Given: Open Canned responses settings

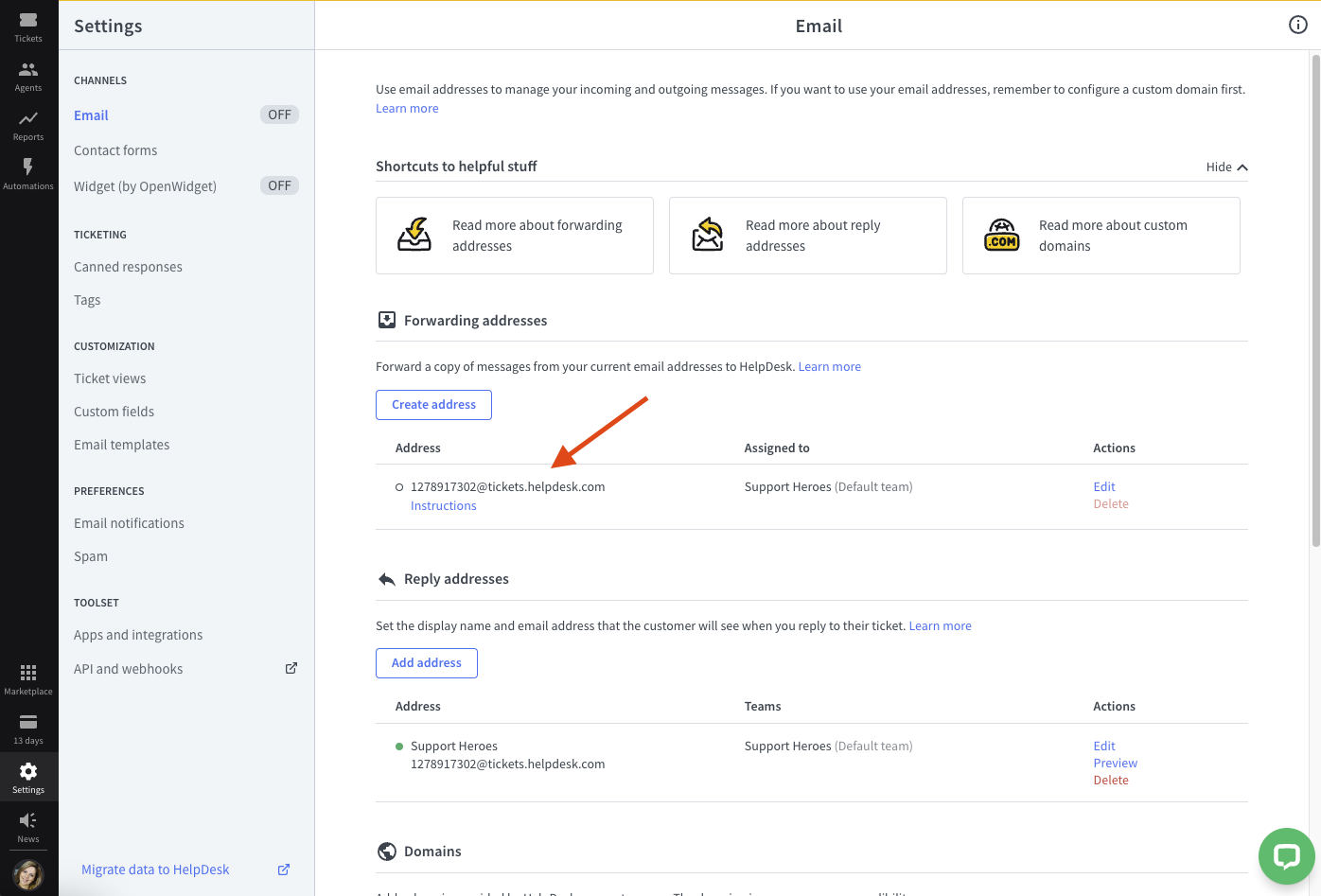Looking at the screenshot, I should 128,267.
